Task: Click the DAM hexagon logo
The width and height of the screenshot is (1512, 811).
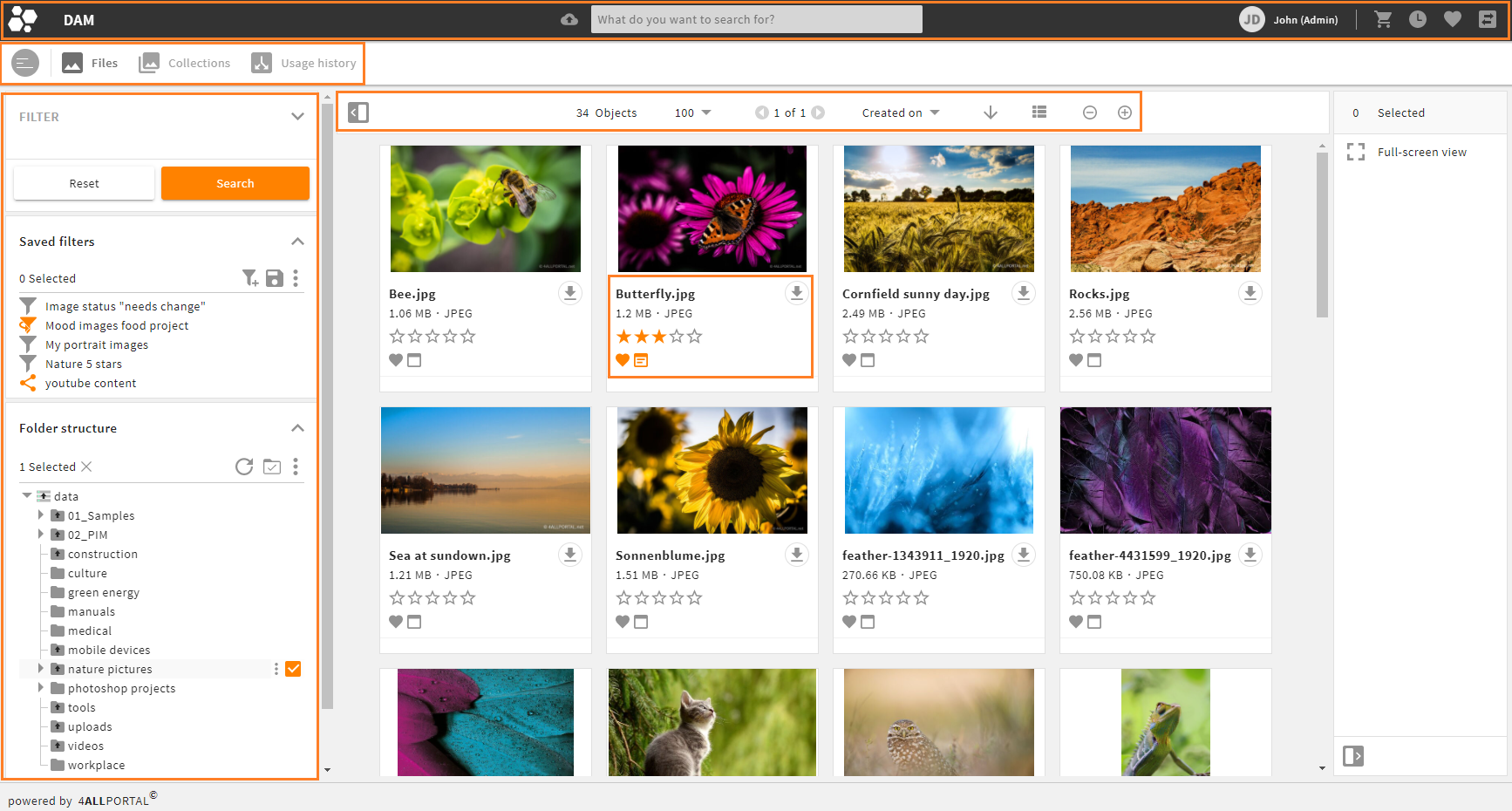Action: point(23,19)
